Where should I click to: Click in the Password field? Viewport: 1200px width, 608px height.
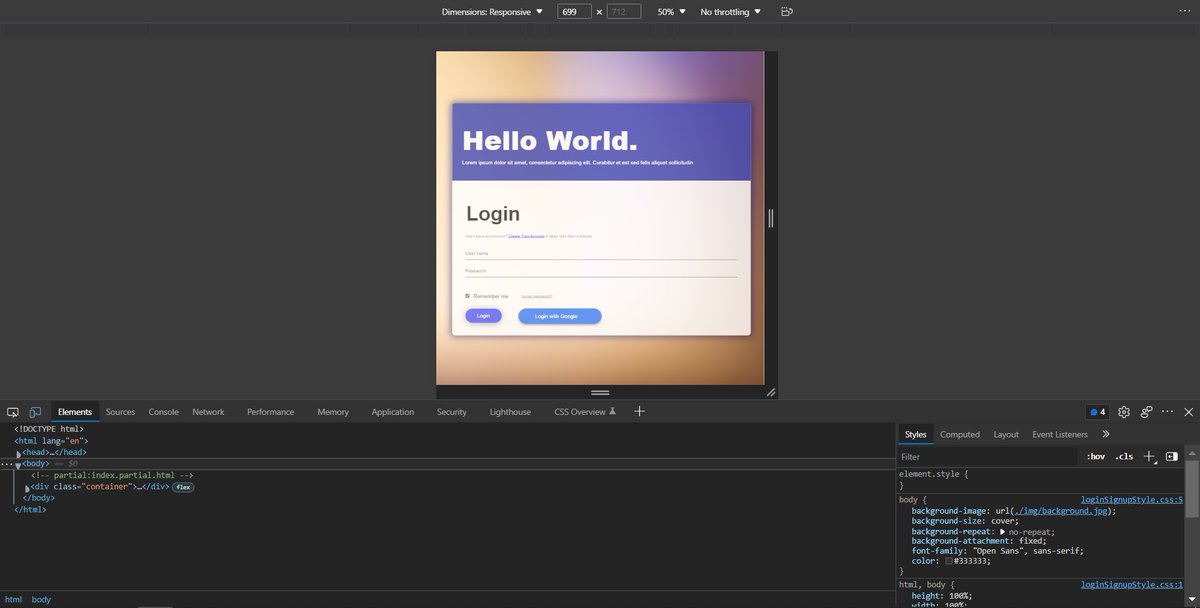point(601,271)
